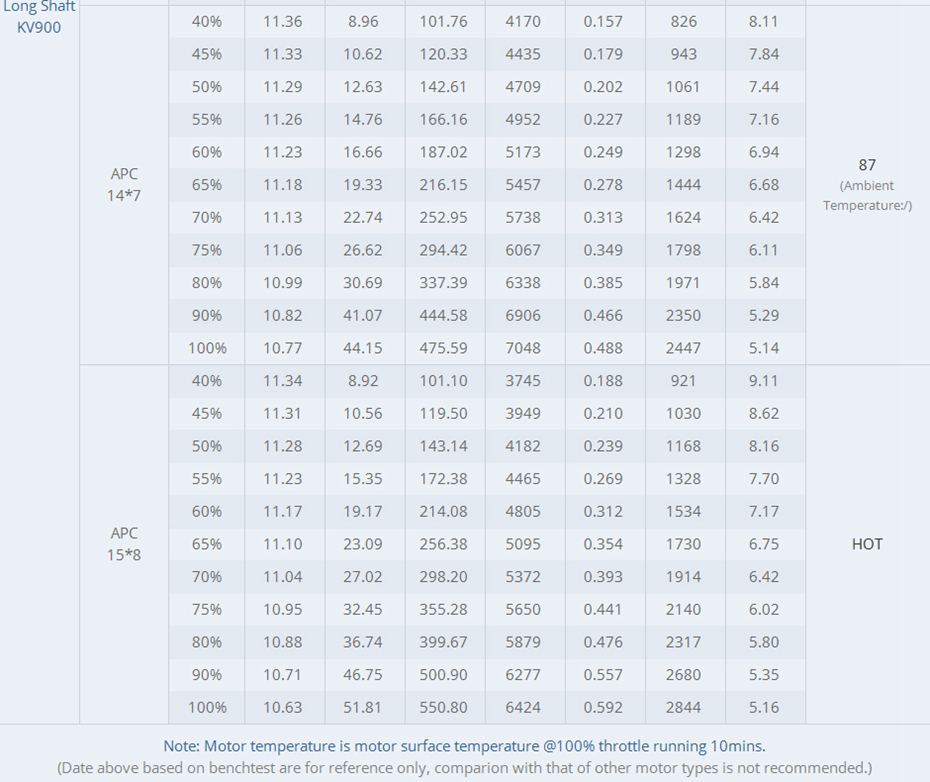Select the 4170 RPM cell
930x782 pixels.
click(523, 21)
